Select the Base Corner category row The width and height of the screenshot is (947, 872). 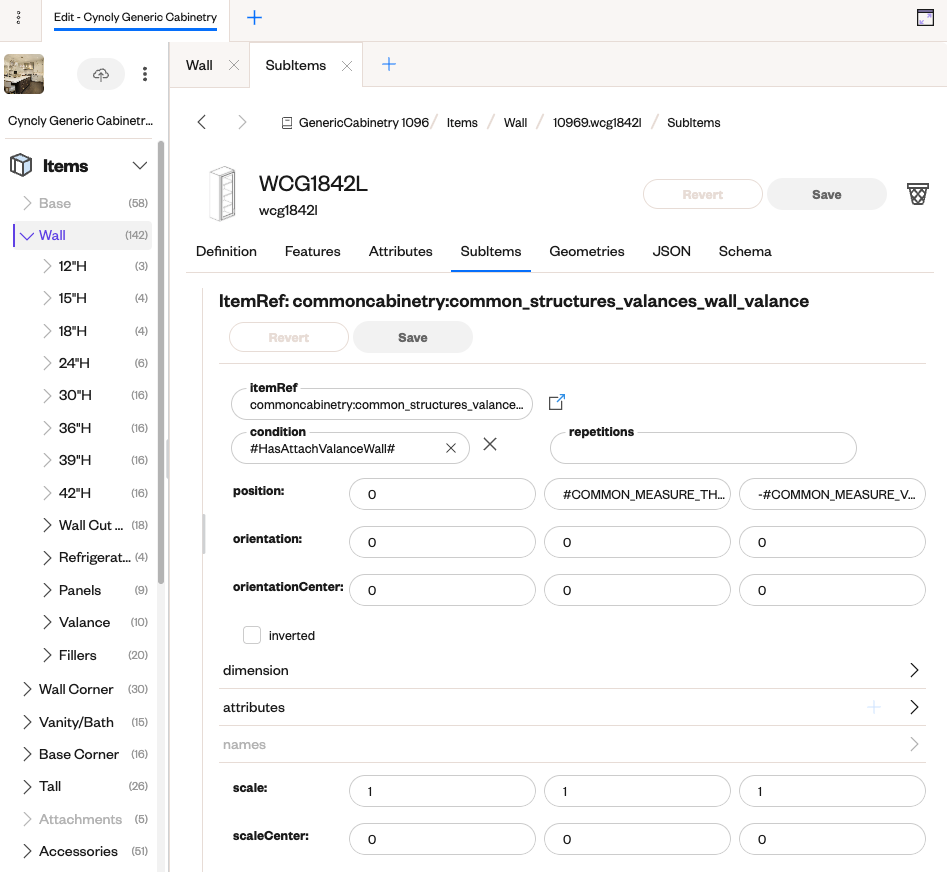(83, 754)
